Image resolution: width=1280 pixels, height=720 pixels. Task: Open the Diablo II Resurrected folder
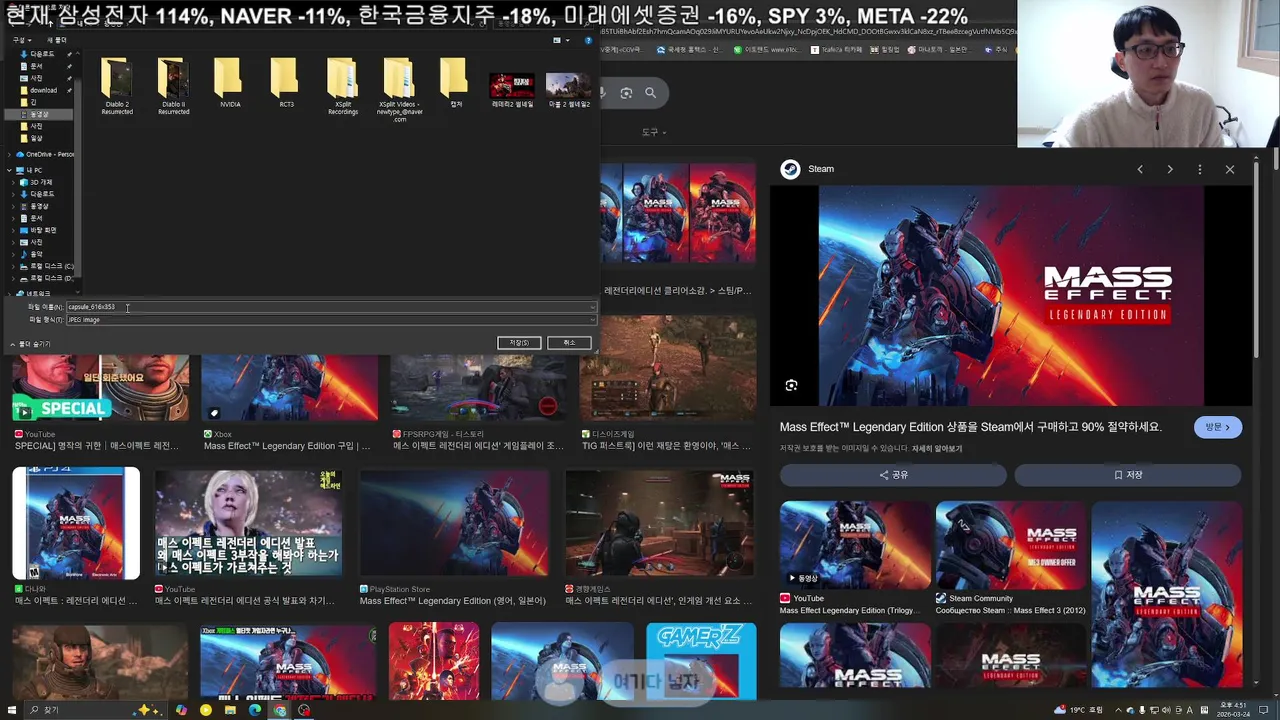[x=173, y=87]
